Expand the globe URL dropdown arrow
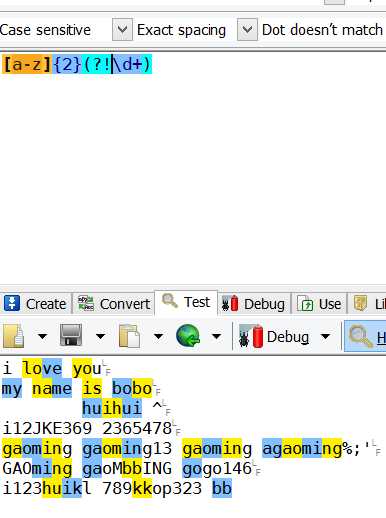The width and height of the screenshot is (386, 518). [x=216, y=336]
